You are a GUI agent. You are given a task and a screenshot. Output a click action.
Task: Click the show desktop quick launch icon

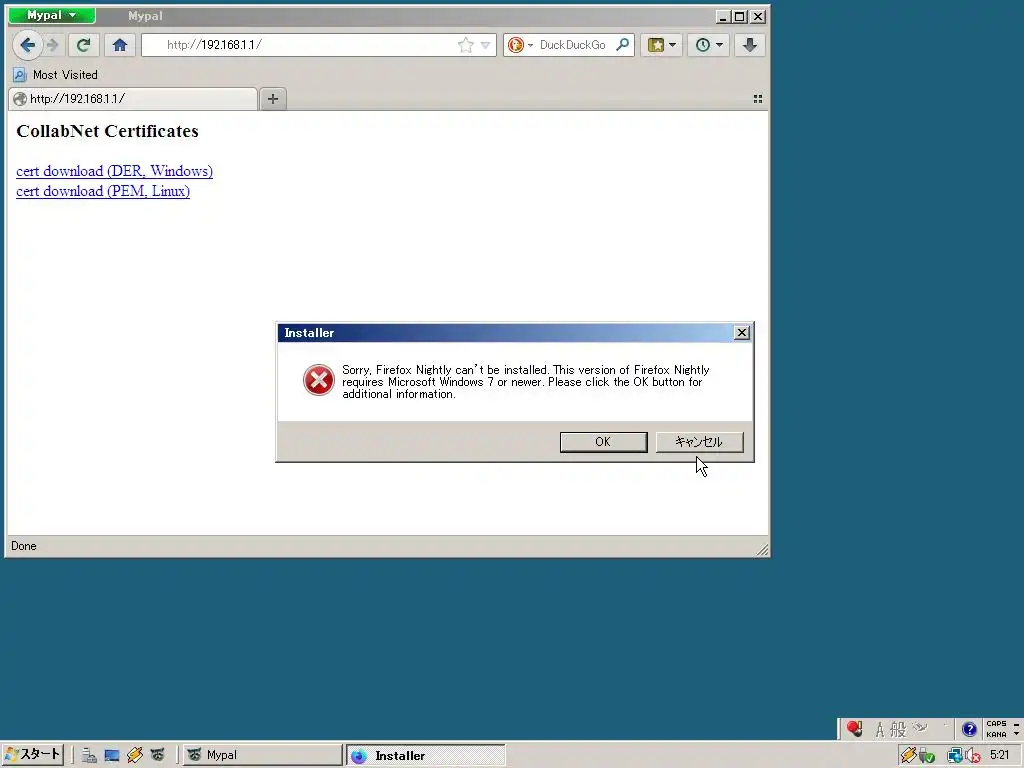112,756
